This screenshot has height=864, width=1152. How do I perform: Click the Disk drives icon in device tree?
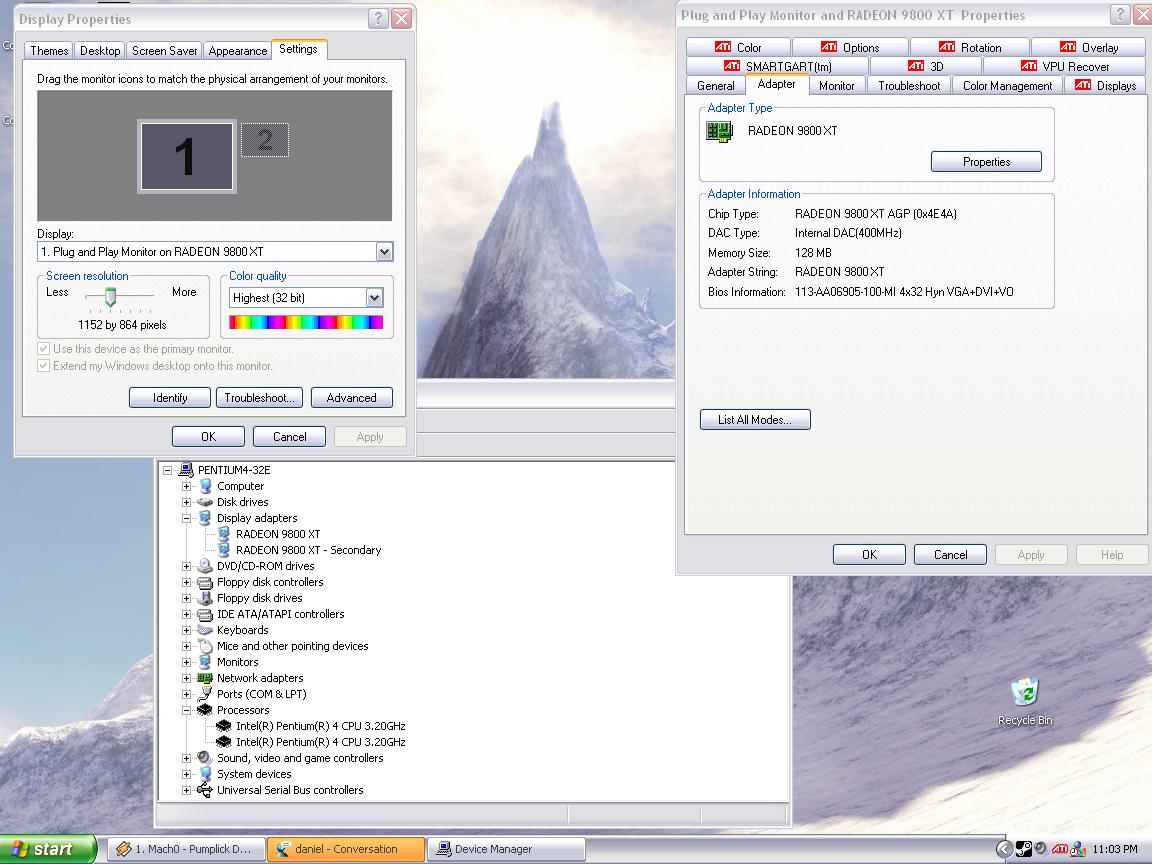coord(205,502)
